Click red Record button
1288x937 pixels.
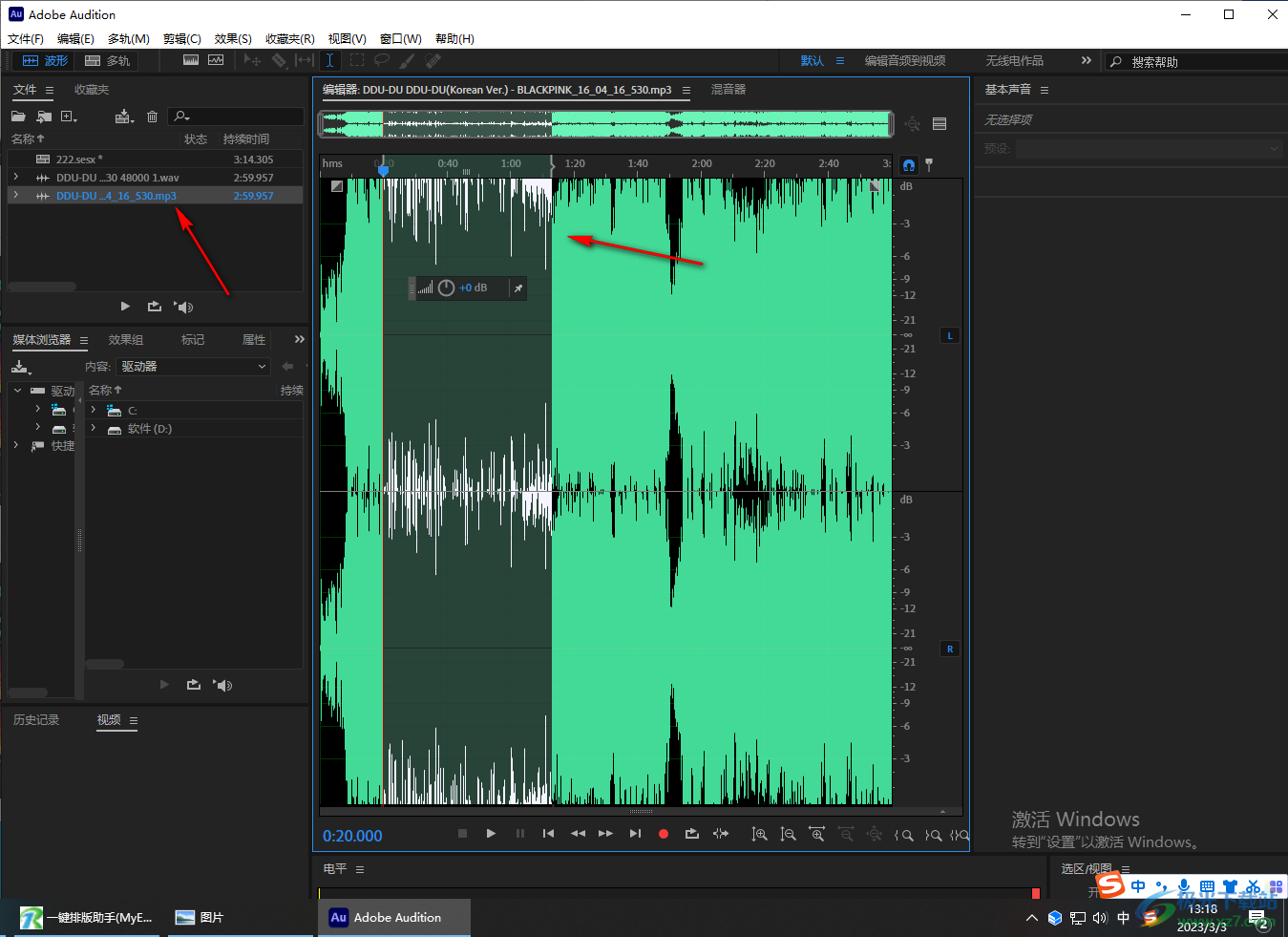point(664,834)
